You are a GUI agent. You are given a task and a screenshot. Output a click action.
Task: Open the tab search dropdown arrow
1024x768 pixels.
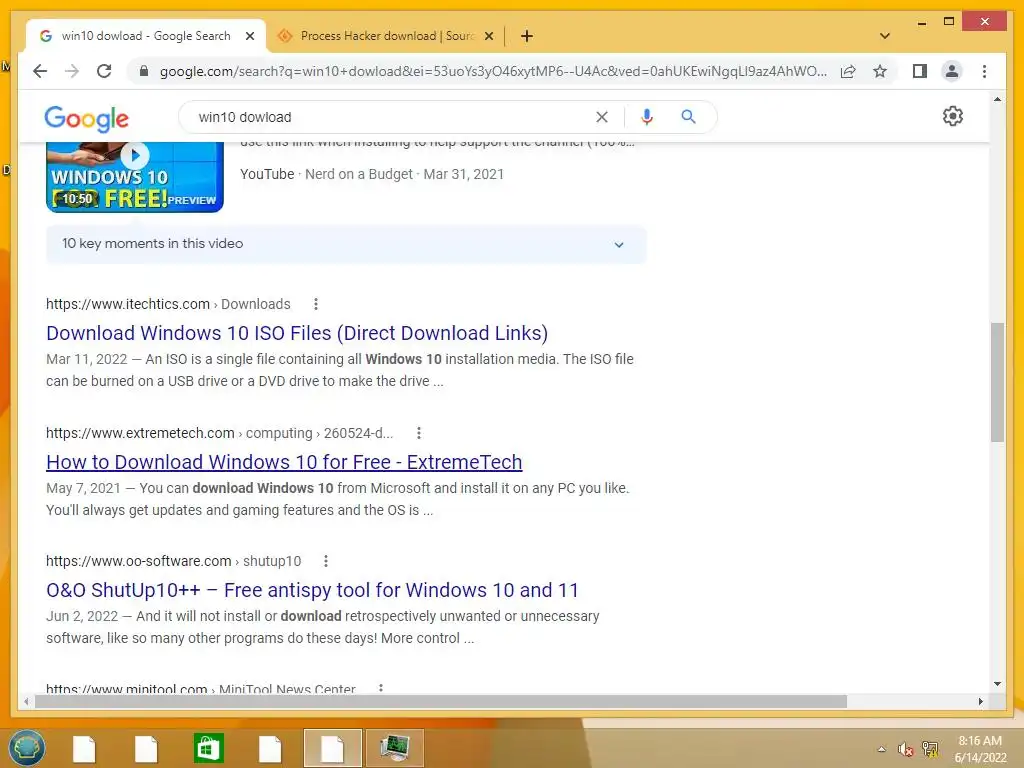884,36
